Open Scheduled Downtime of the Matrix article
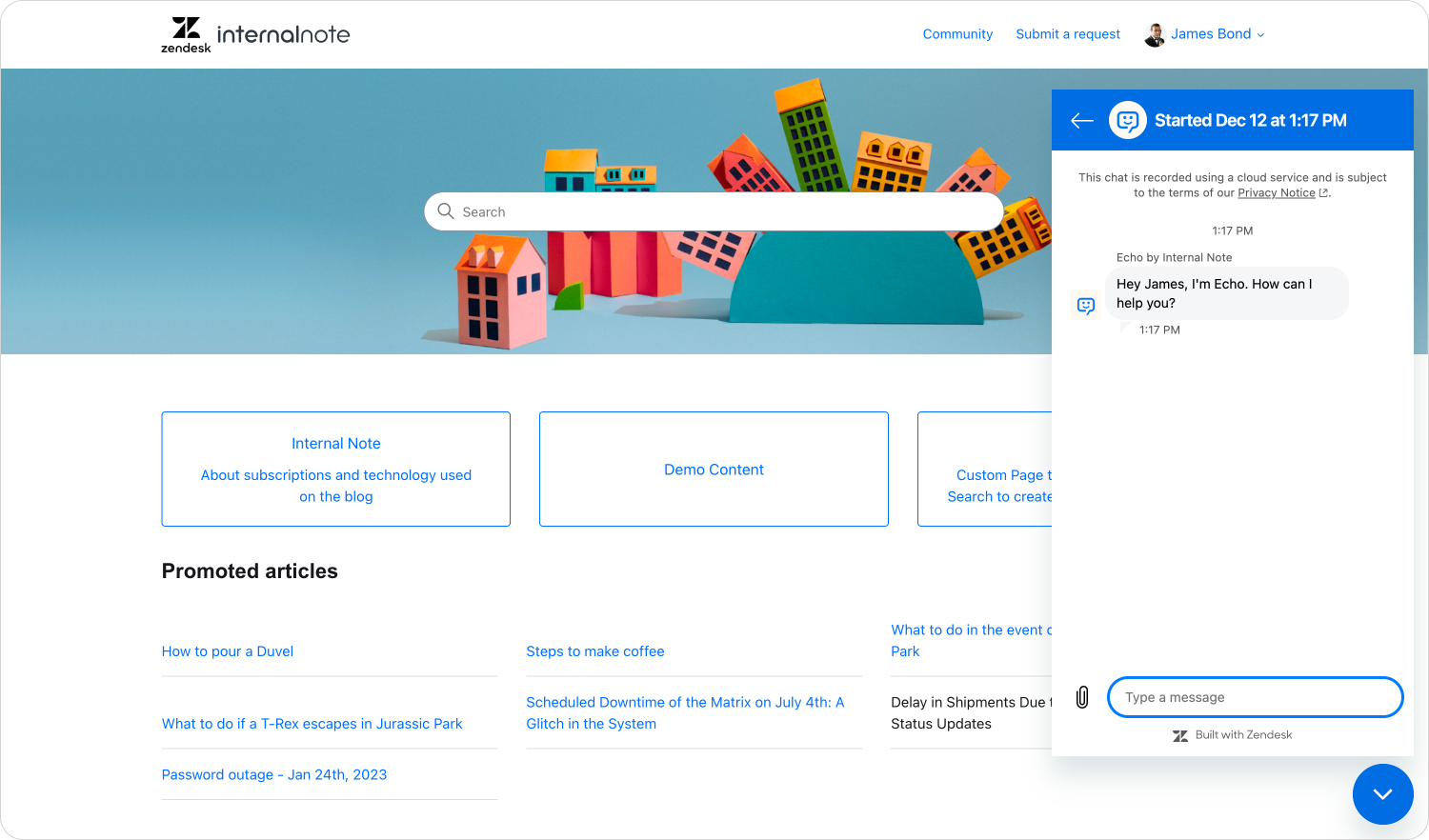Screen dimensions: 1429x840 click(x=685, y=712)
